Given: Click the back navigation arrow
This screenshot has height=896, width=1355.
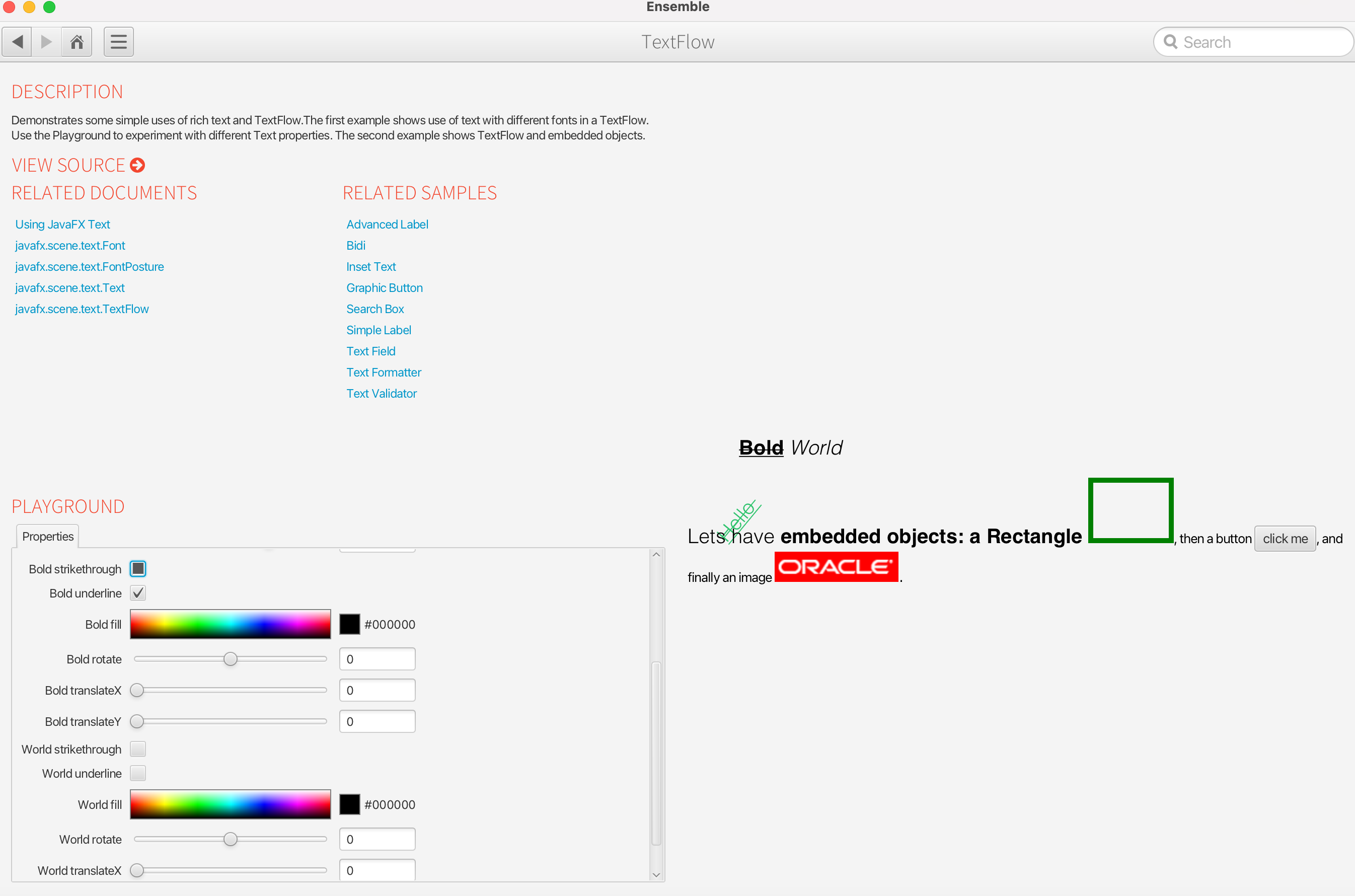Looking at the screenshot, I should (18, 42).
